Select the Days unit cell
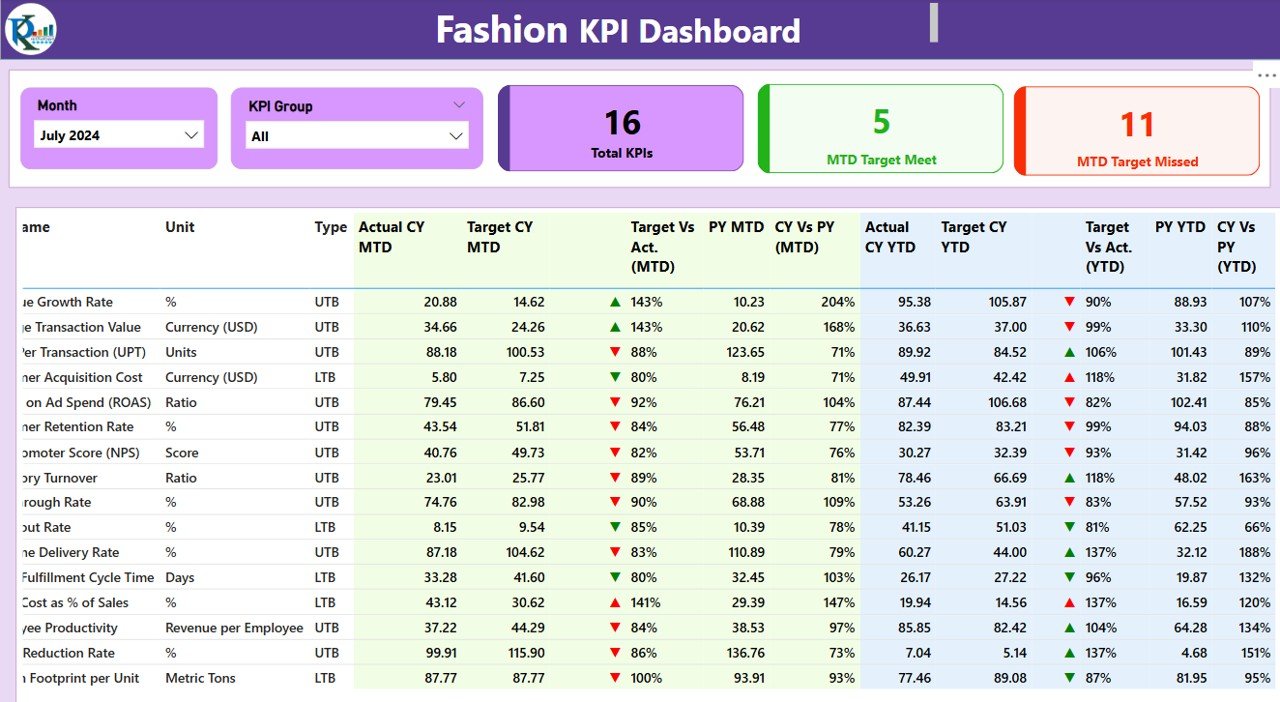This screenshot has height=702, width=1280. click(x=180, y=577)
